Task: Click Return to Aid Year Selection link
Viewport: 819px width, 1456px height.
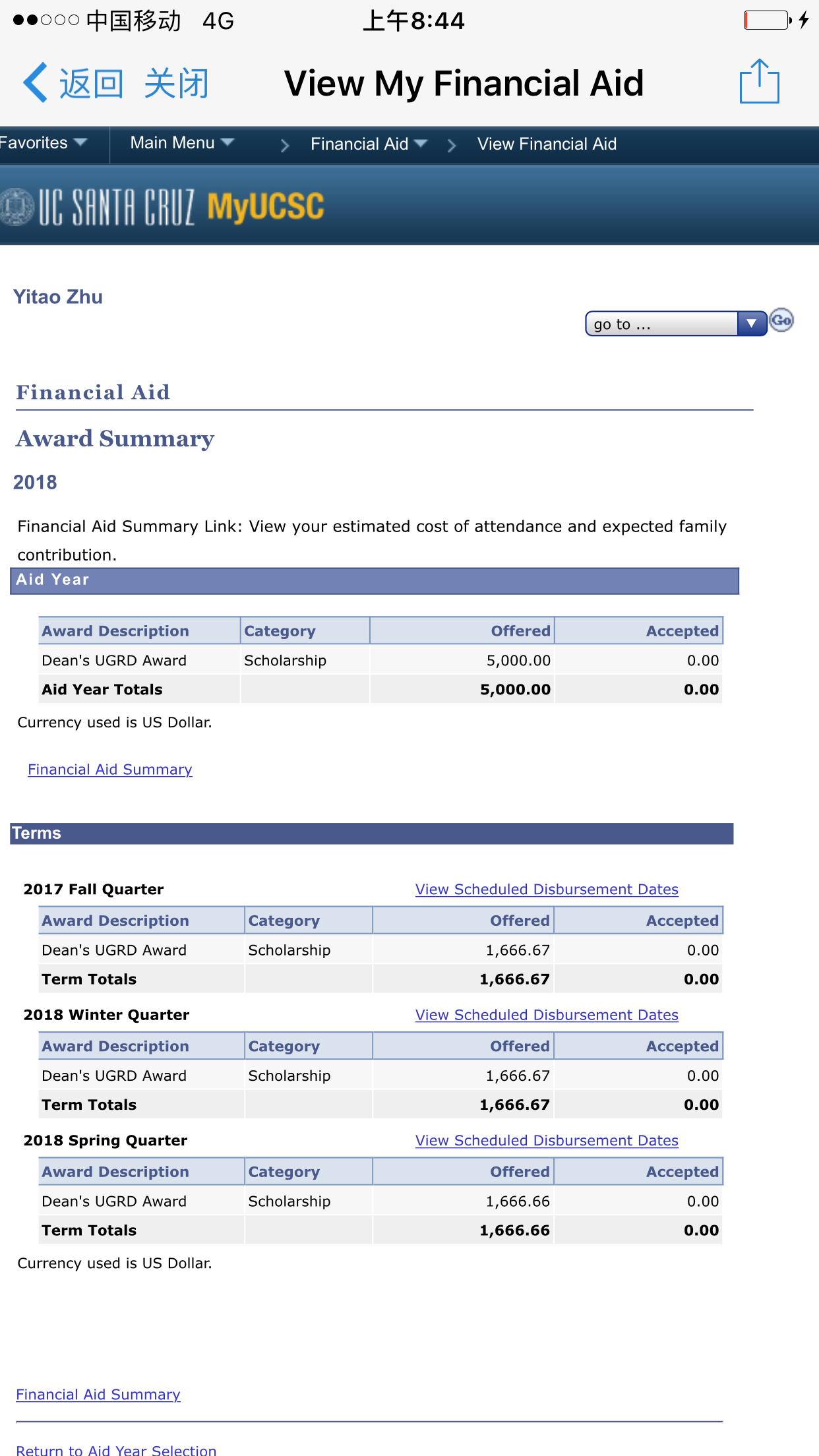Action: [x=116, y=1449]
